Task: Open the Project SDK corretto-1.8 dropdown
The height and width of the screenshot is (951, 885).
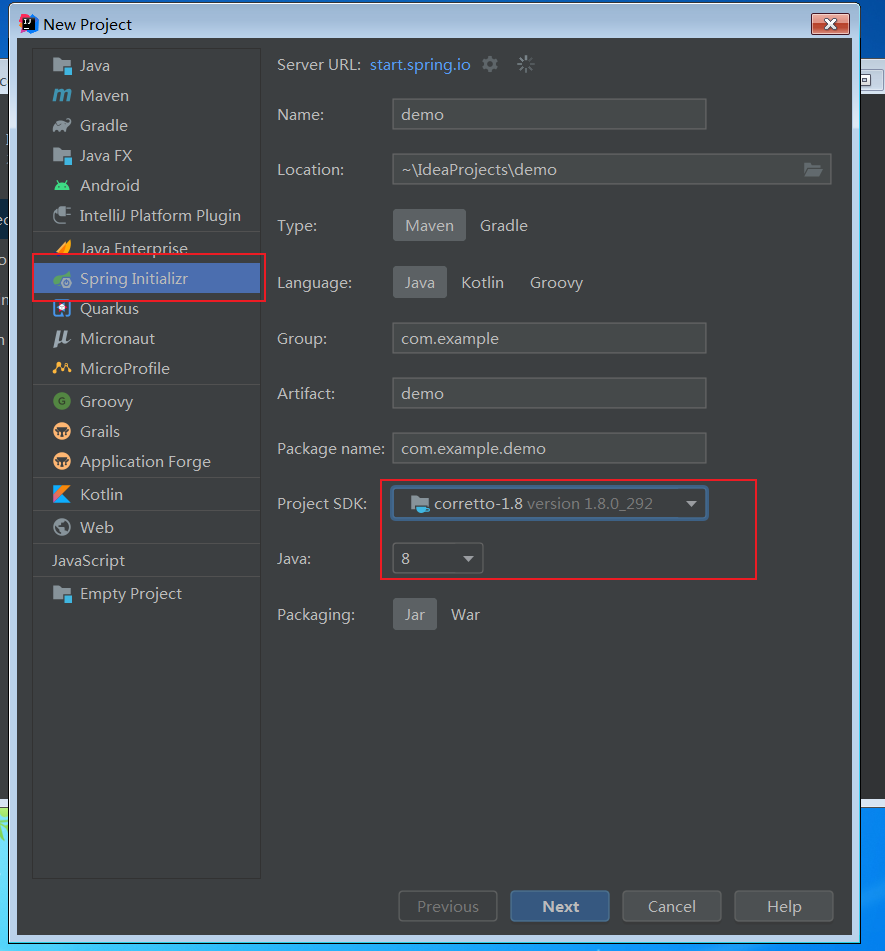Action: (550, 503)
